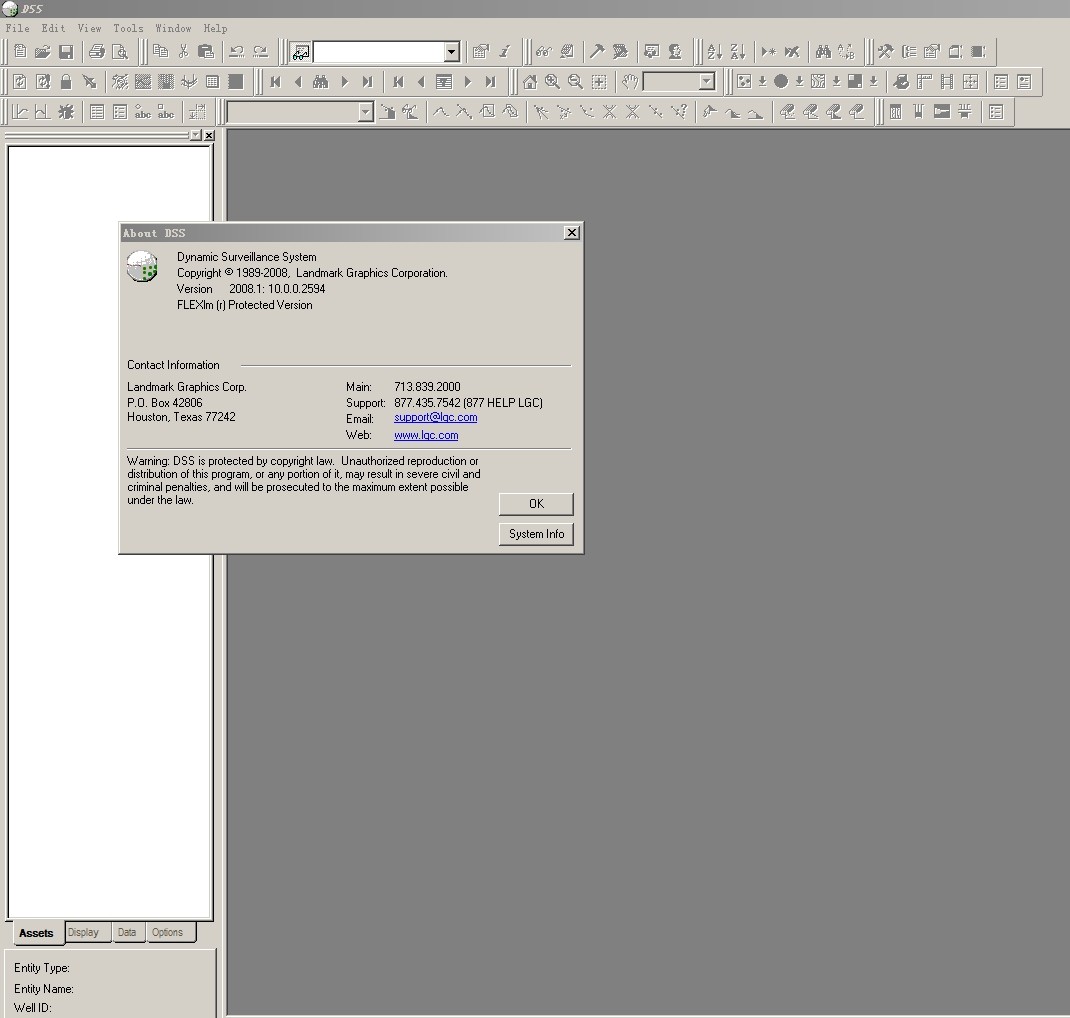This screenshot has width=1070, height=1018.
Task: Click the bubble map circle icon
Action: (x=781, y=82)
